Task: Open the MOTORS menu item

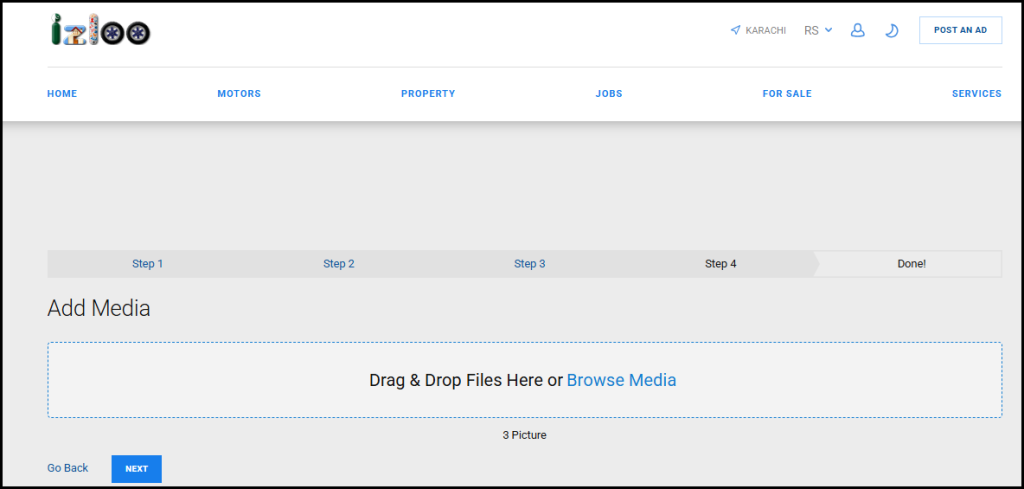Action: click(239, 94)
